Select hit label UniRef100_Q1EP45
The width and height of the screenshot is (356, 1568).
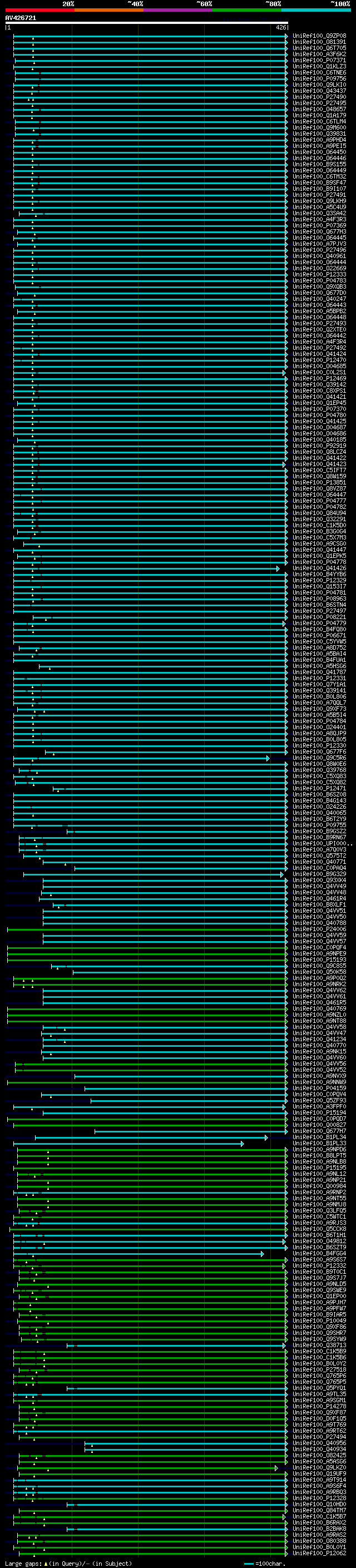[x=319, y=403]
